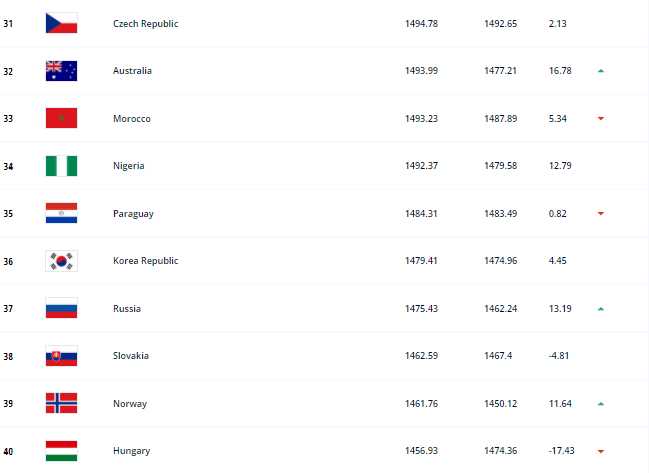Viewport: 649px width, 473px height.
Task: Click the Nigeria flag icon
Action: [x=61, y=166]
